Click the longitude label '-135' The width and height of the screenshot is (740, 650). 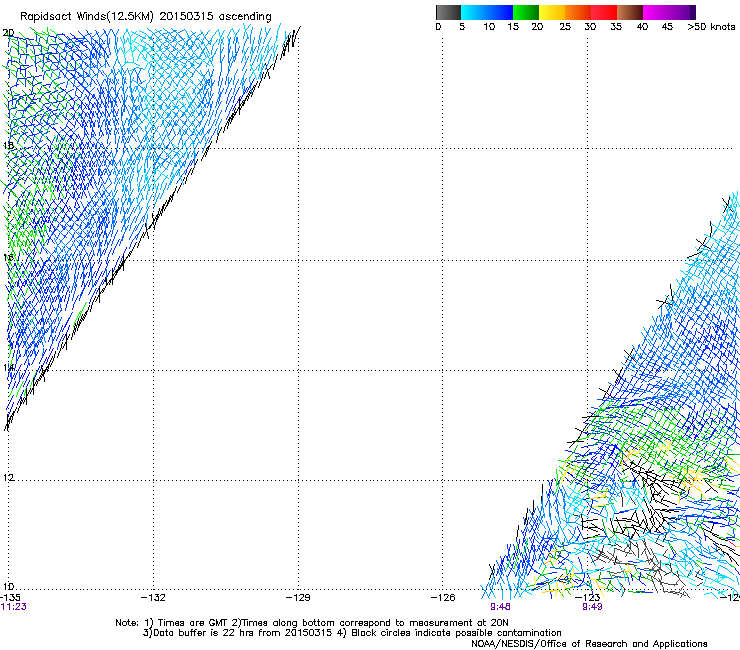(x=10, y=598)
